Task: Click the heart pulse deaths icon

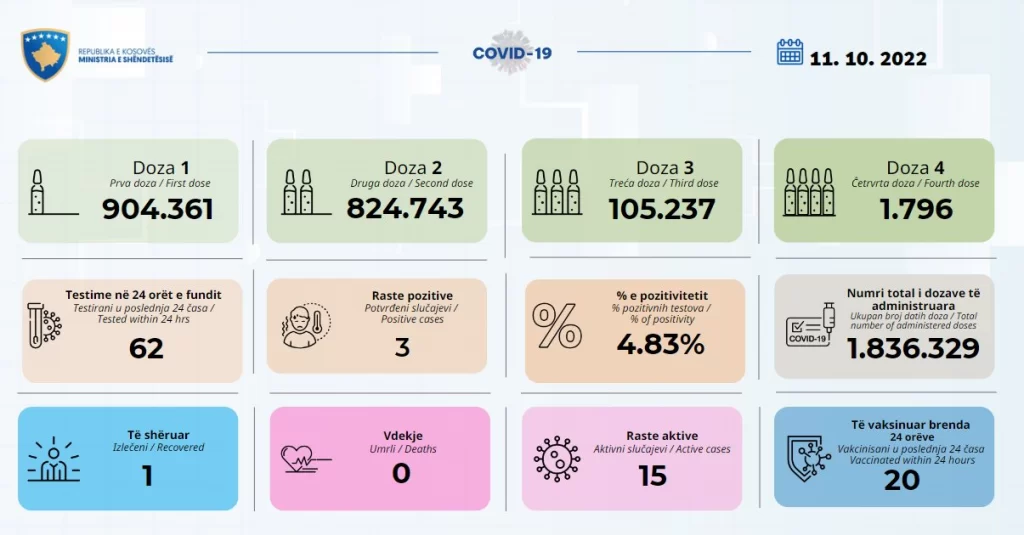Action: point(306,459)
